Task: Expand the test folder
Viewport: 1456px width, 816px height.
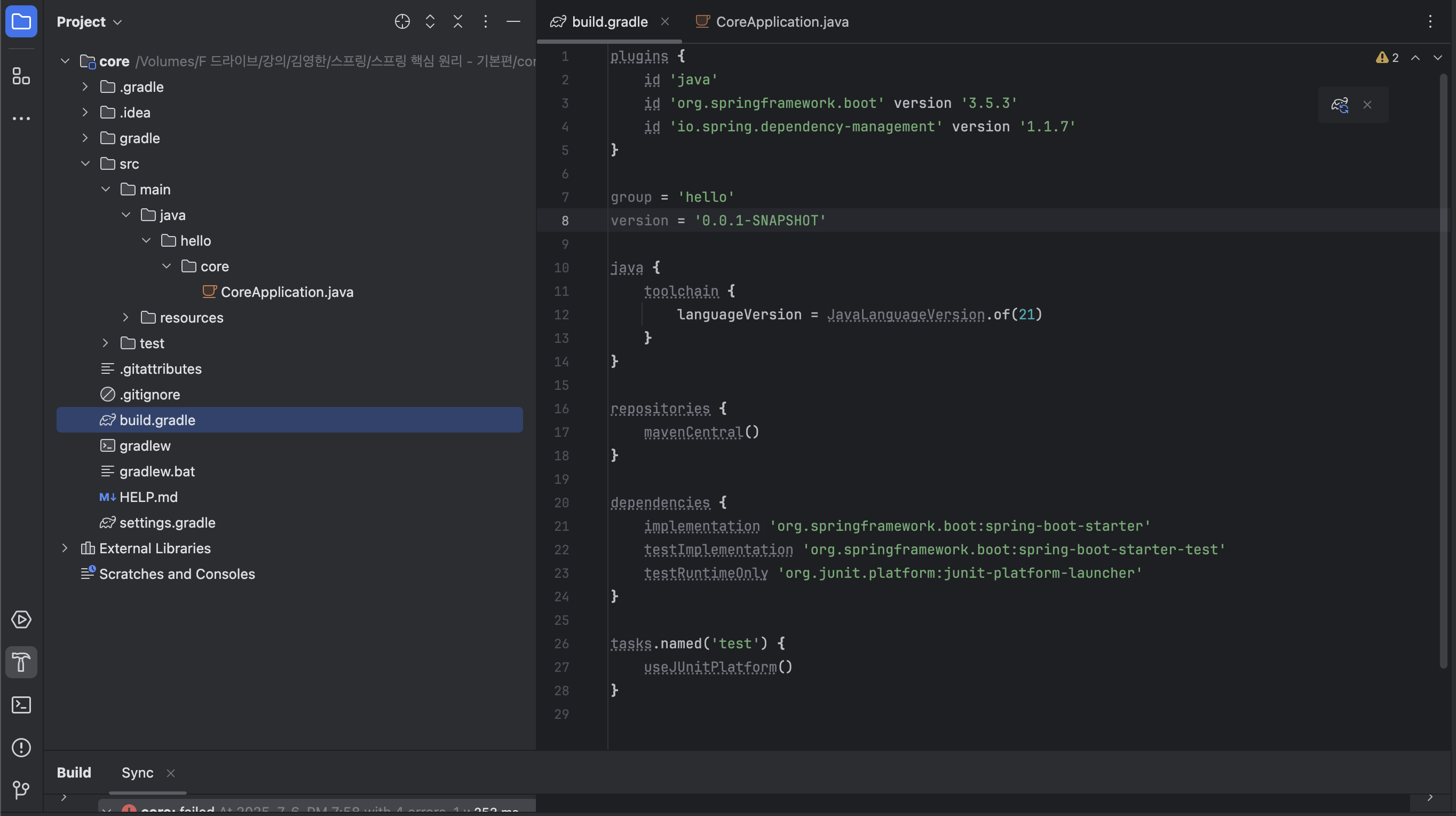Action: click(105, 343)
